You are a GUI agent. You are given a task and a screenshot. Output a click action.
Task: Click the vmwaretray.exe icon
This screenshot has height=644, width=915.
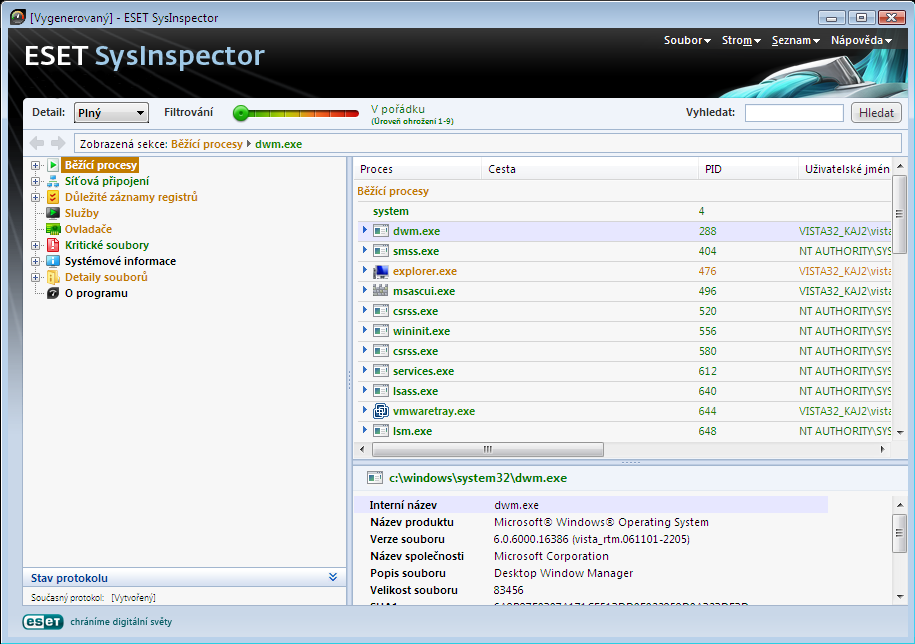click(381, 411)
